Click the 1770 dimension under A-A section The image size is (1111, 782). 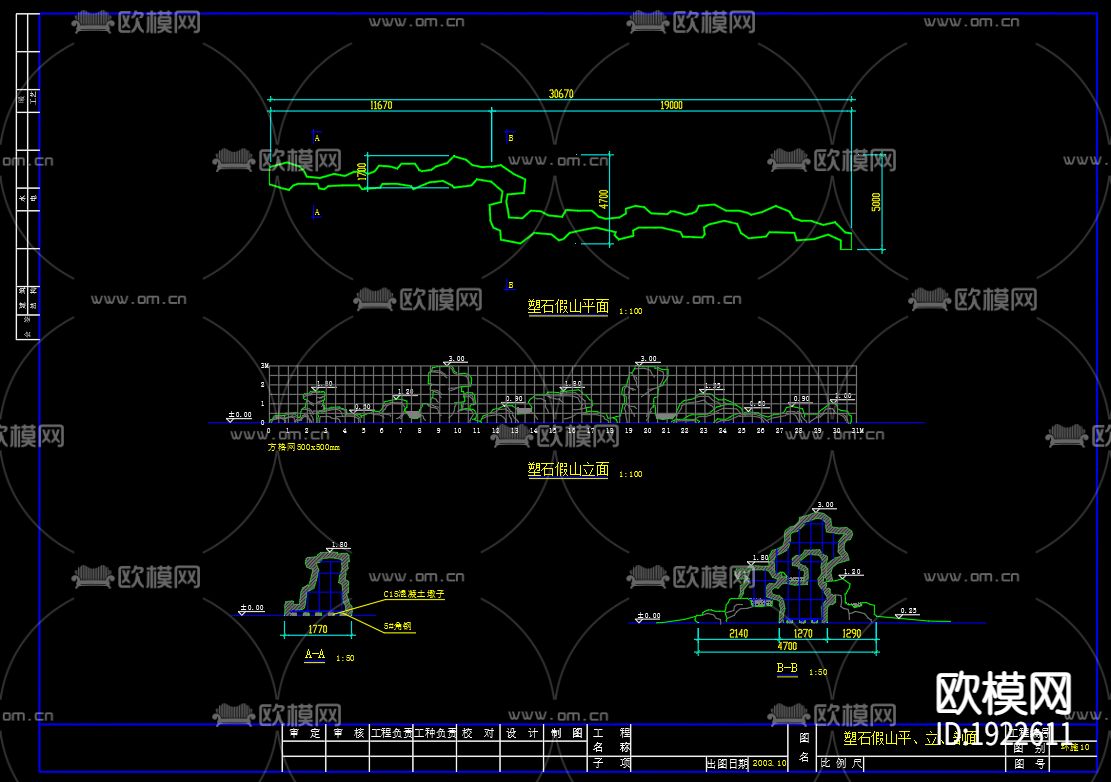point(317,630)
